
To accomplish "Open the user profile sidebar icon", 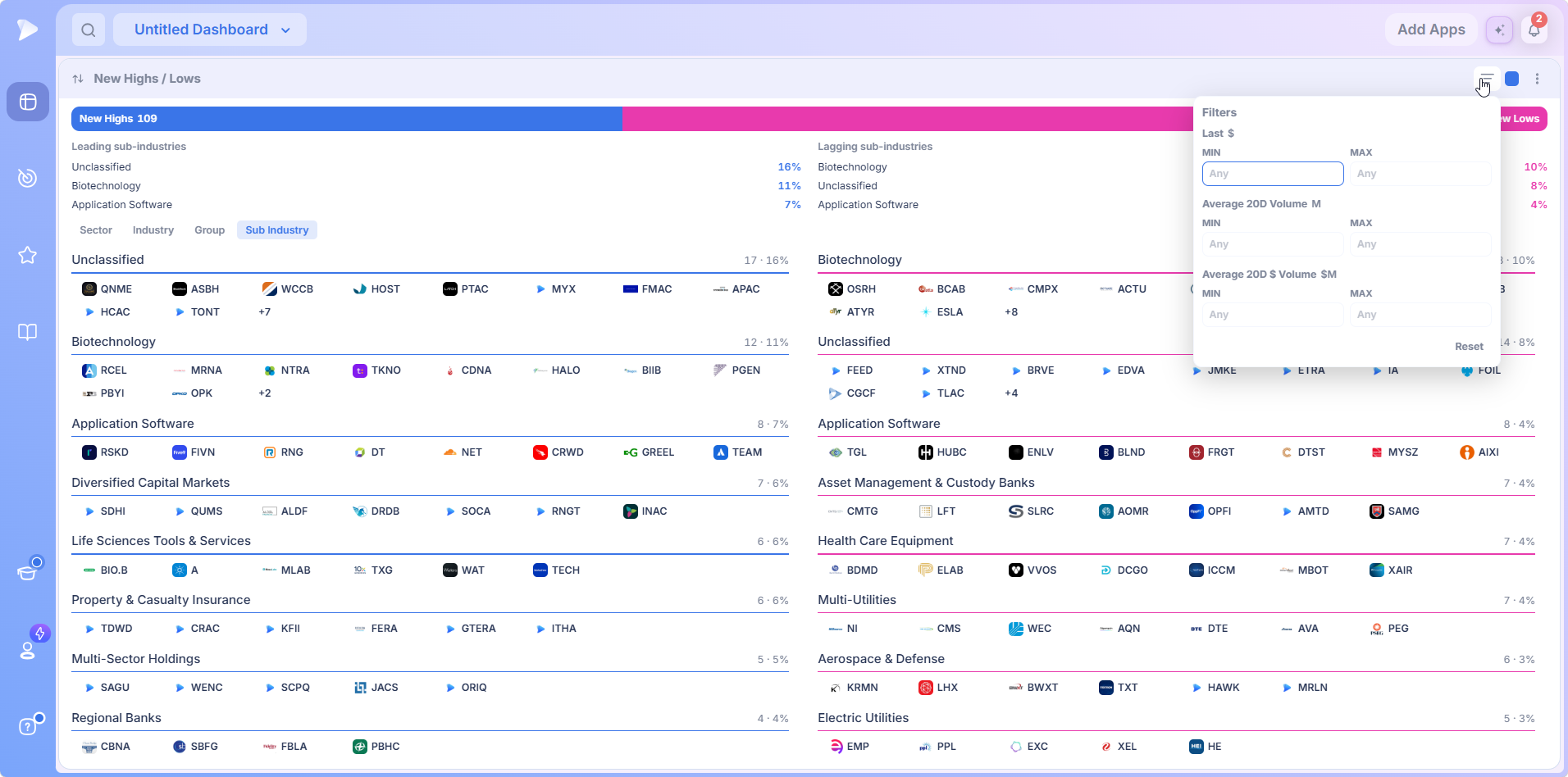I will (28, 649).
